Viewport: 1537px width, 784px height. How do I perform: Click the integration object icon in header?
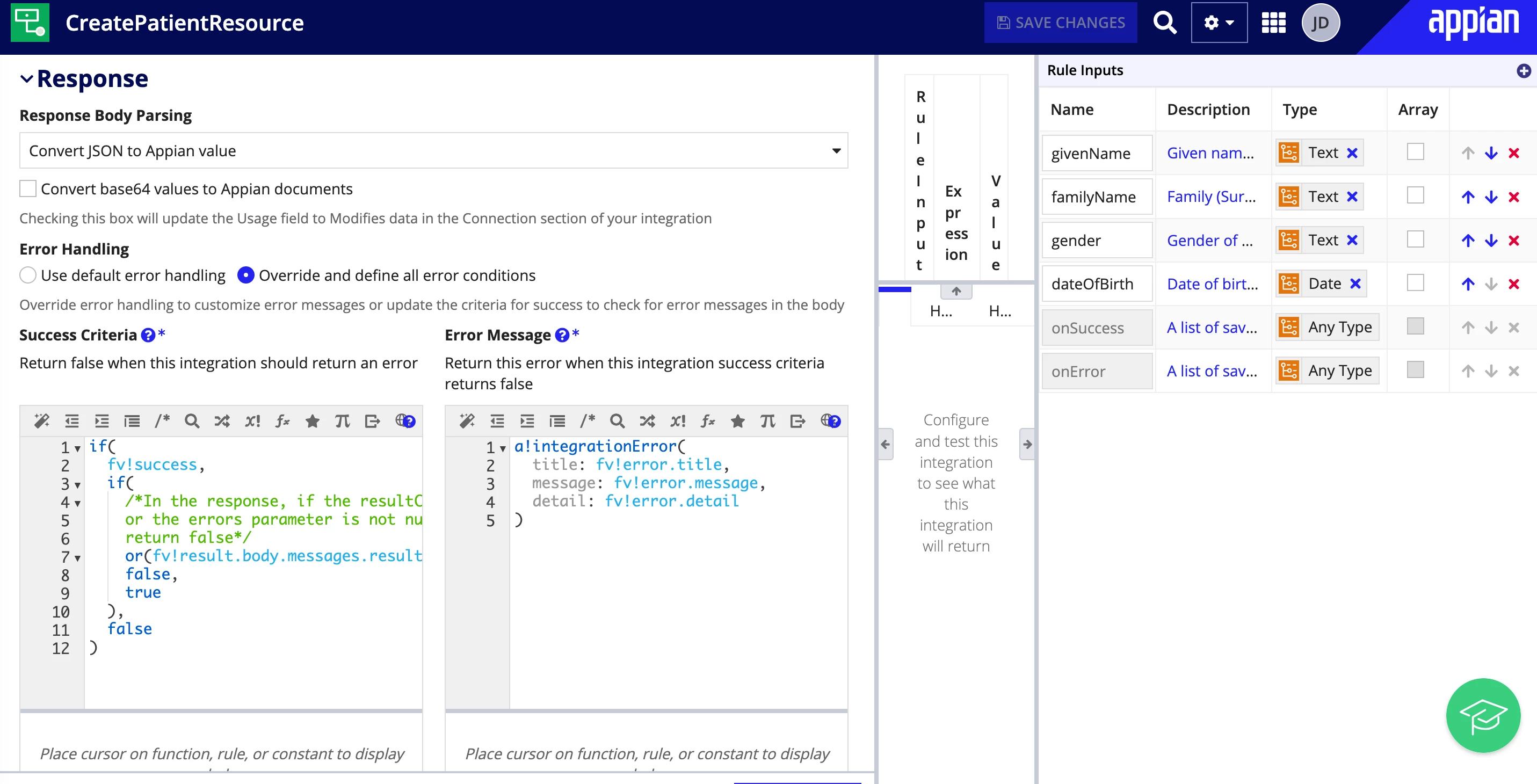coord(30,23)
